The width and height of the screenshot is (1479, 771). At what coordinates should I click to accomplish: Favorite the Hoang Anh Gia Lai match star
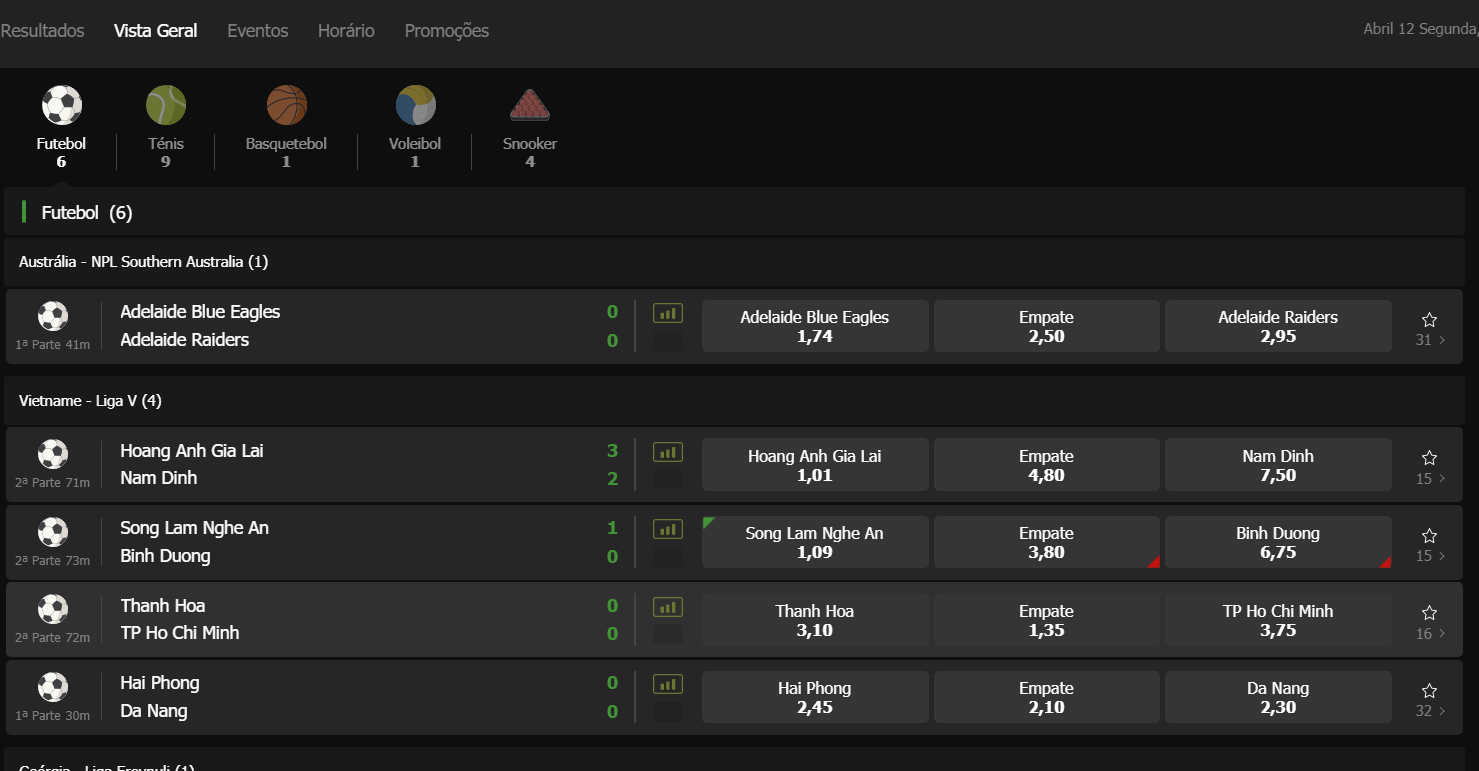(x=1429, y=458)
